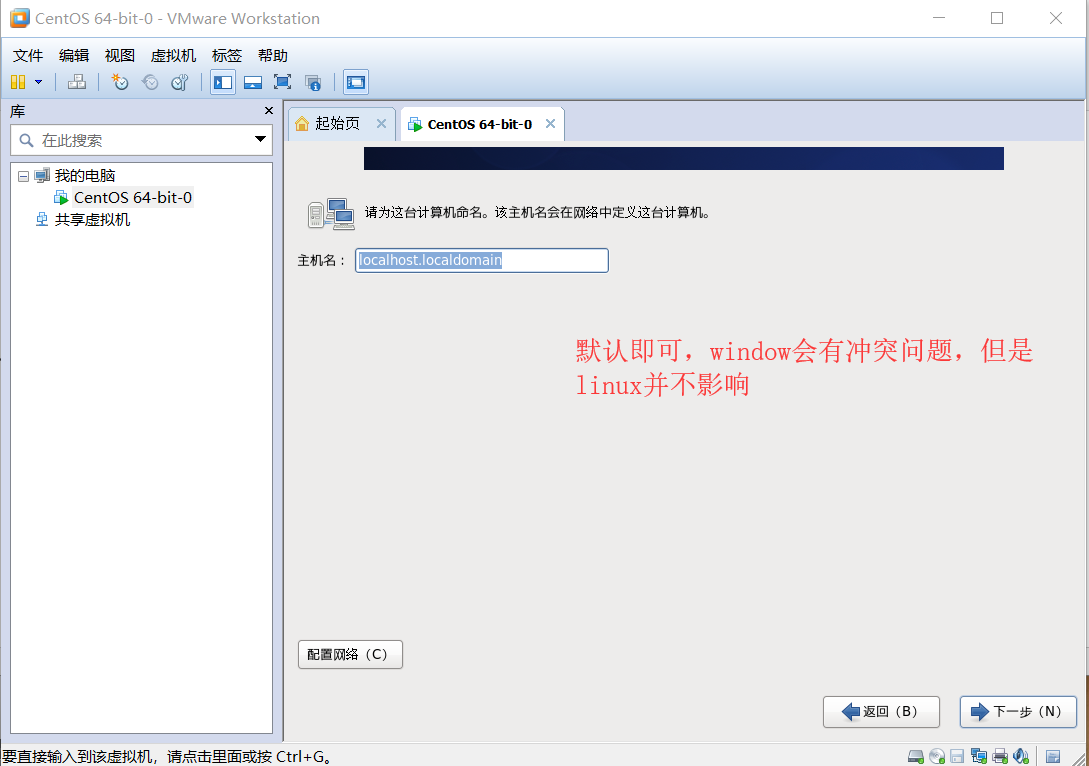Select CentOS 64-bit-0 in the library tree

tap(133, 198)
